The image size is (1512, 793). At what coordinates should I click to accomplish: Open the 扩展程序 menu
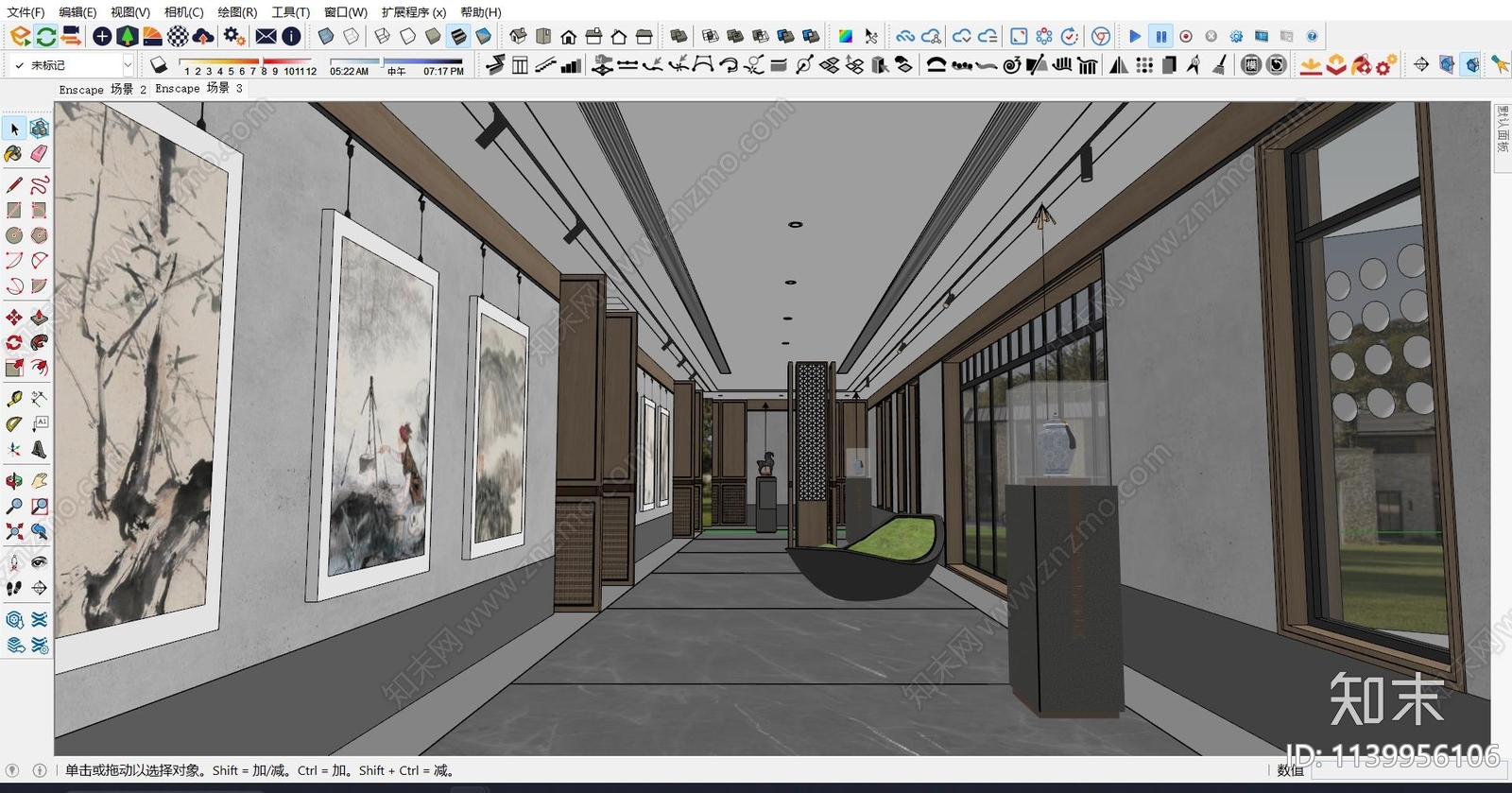[x=414, y=12]
